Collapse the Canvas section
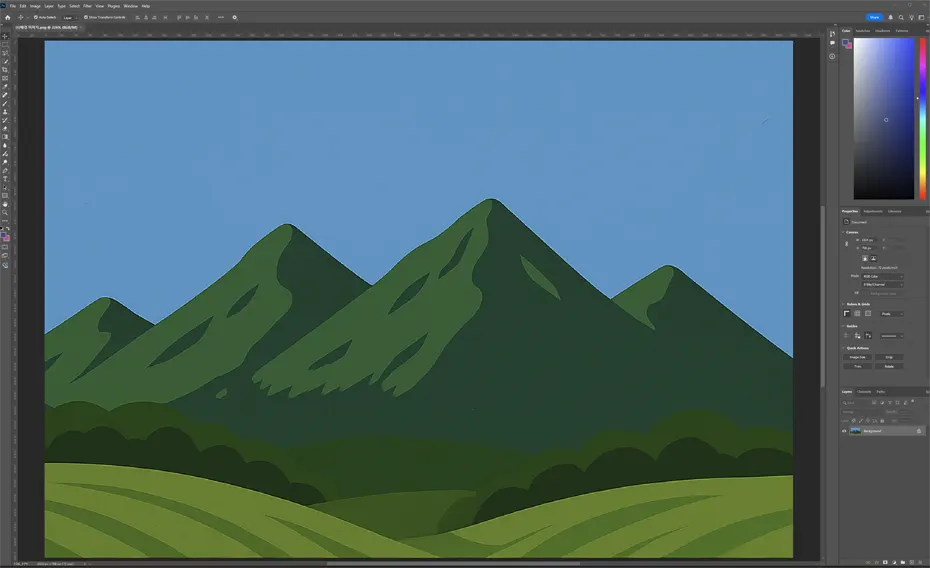This screenshot has width=930, height=568. point(843,232)
